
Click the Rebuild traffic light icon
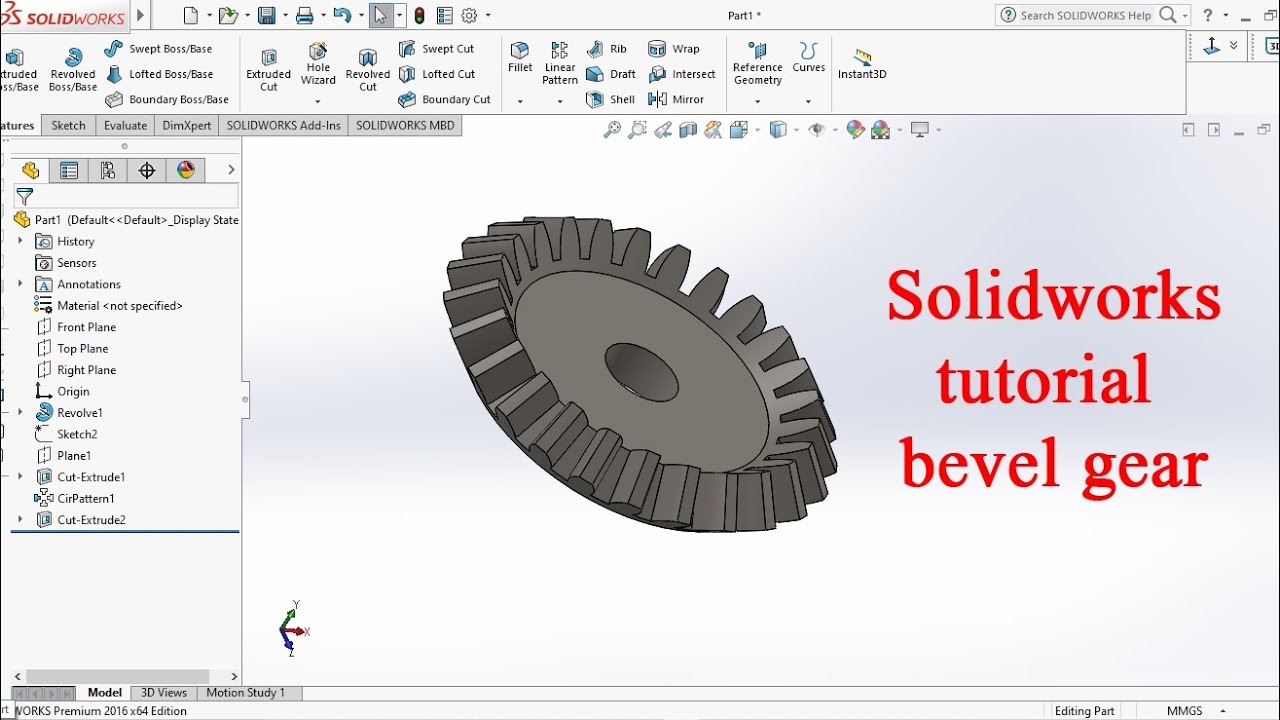(x=419, y=16)
